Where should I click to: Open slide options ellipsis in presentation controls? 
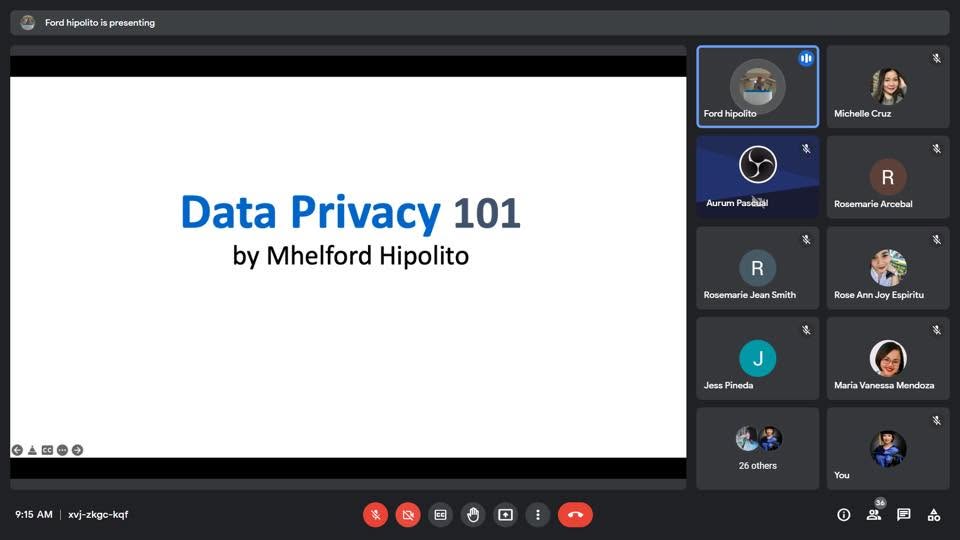[x=62, y=450]
